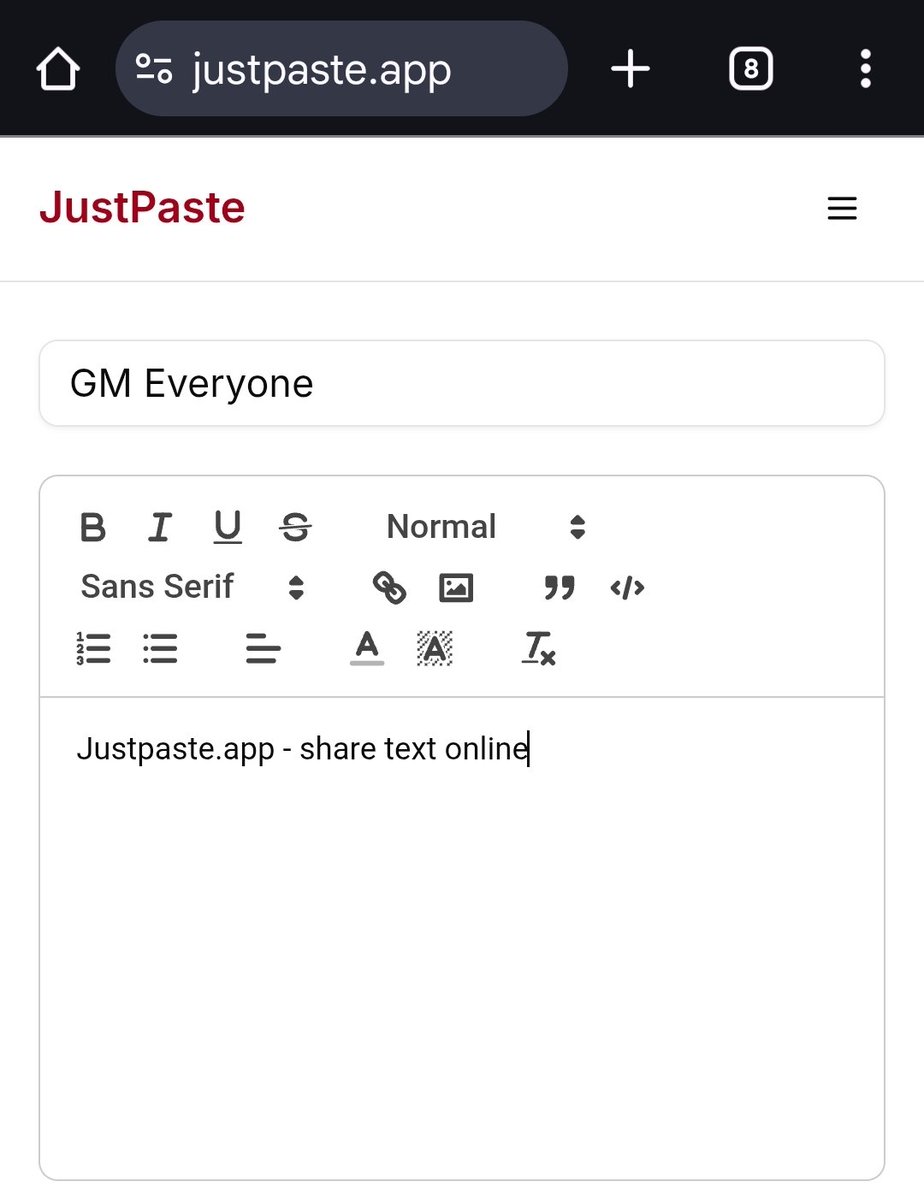Apply italic styling to text
This screenshot has width=924, height=1199.
pos(160,527)
